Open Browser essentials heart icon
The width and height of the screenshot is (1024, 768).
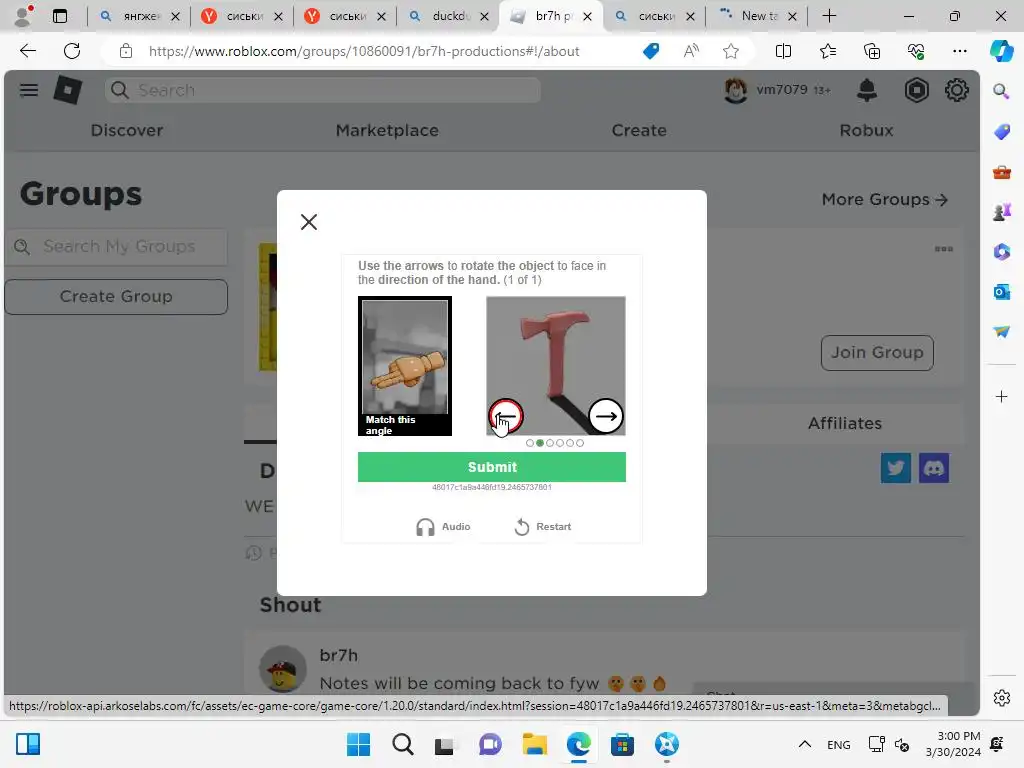click(x=916, y=51)
